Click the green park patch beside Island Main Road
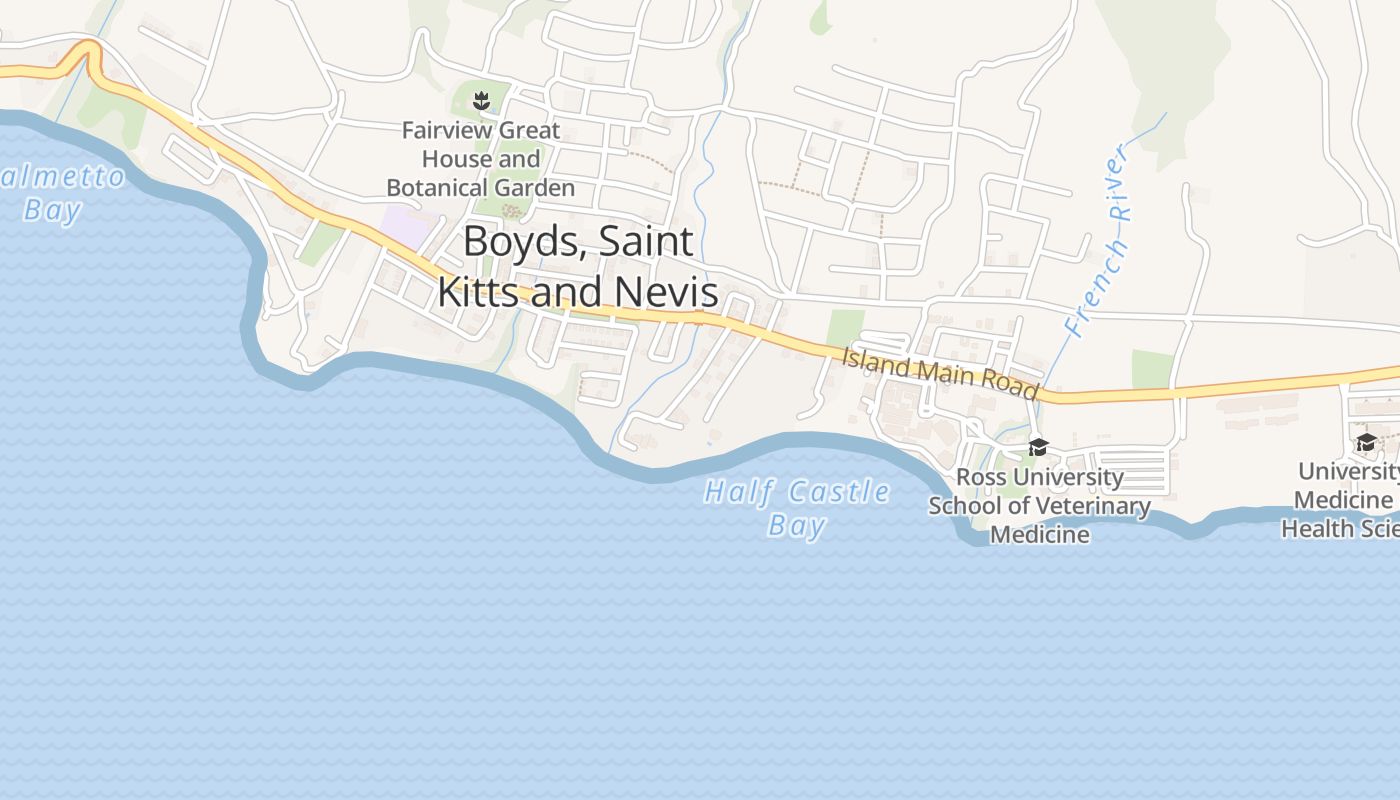This screenshot has width=1400, height=800. 846,329
